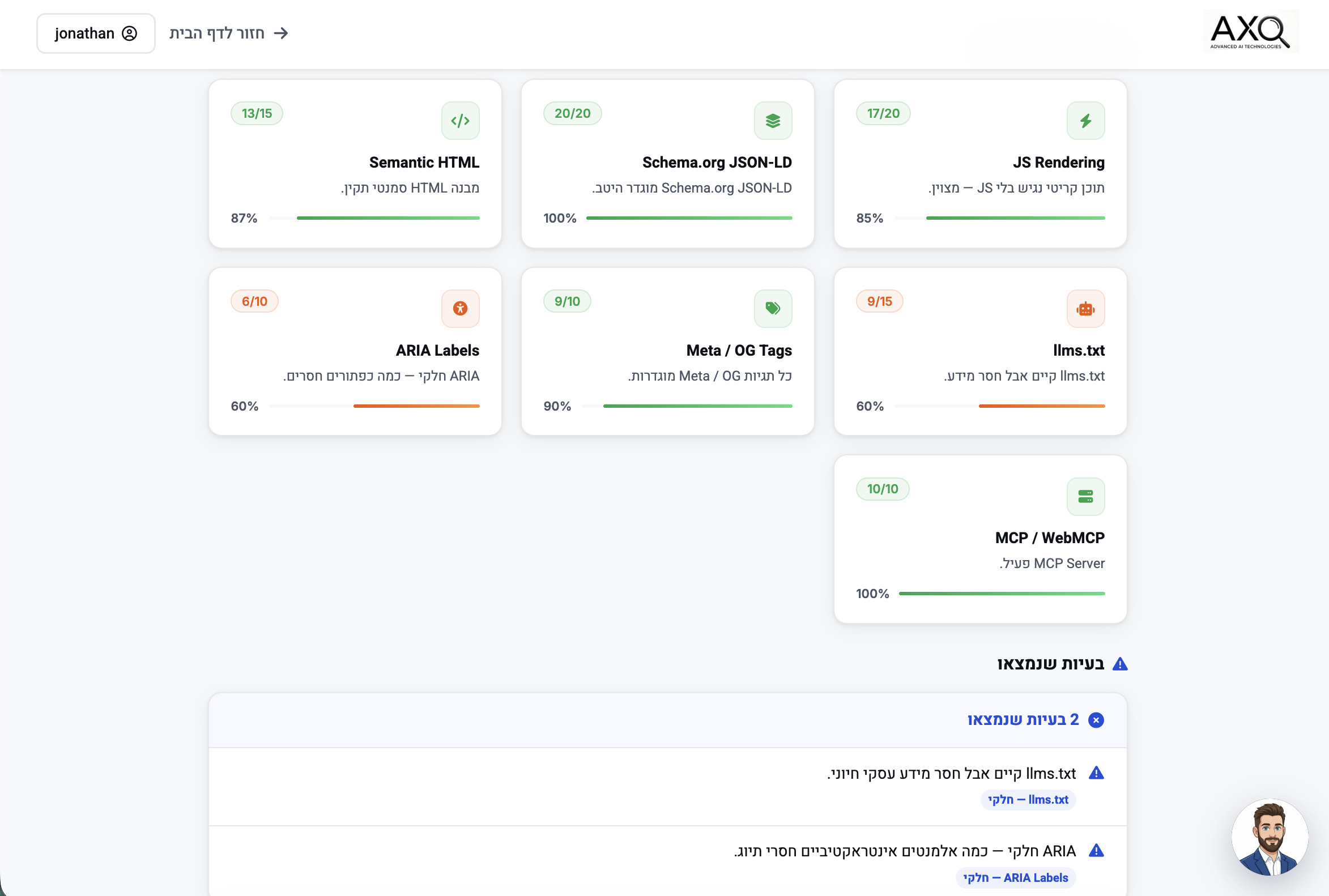The image size is (1329, 896).
Task: Click the llms.txt partial status tag
Action: point(1028,799)
